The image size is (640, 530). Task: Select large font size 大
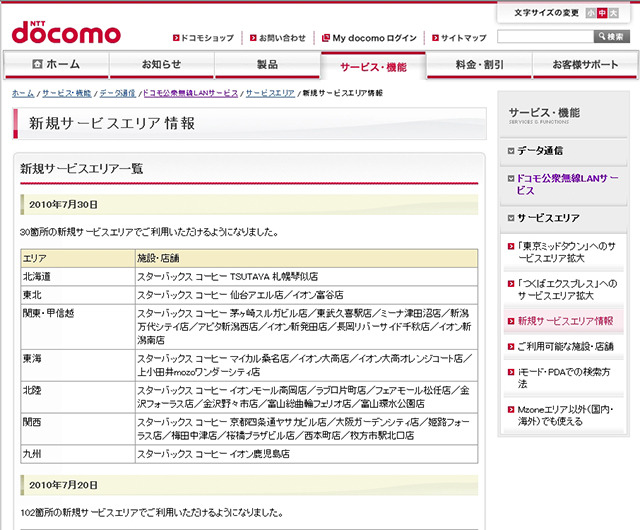point(613,13)
